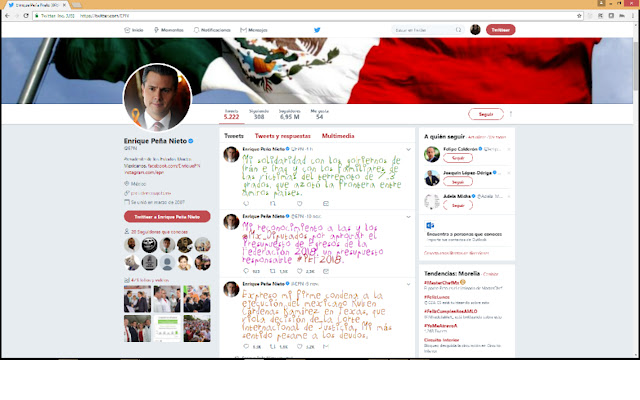
Task: Send the Irán e Irak tweet by direct message
Action: pyautogui.click(x=326, y=203)
